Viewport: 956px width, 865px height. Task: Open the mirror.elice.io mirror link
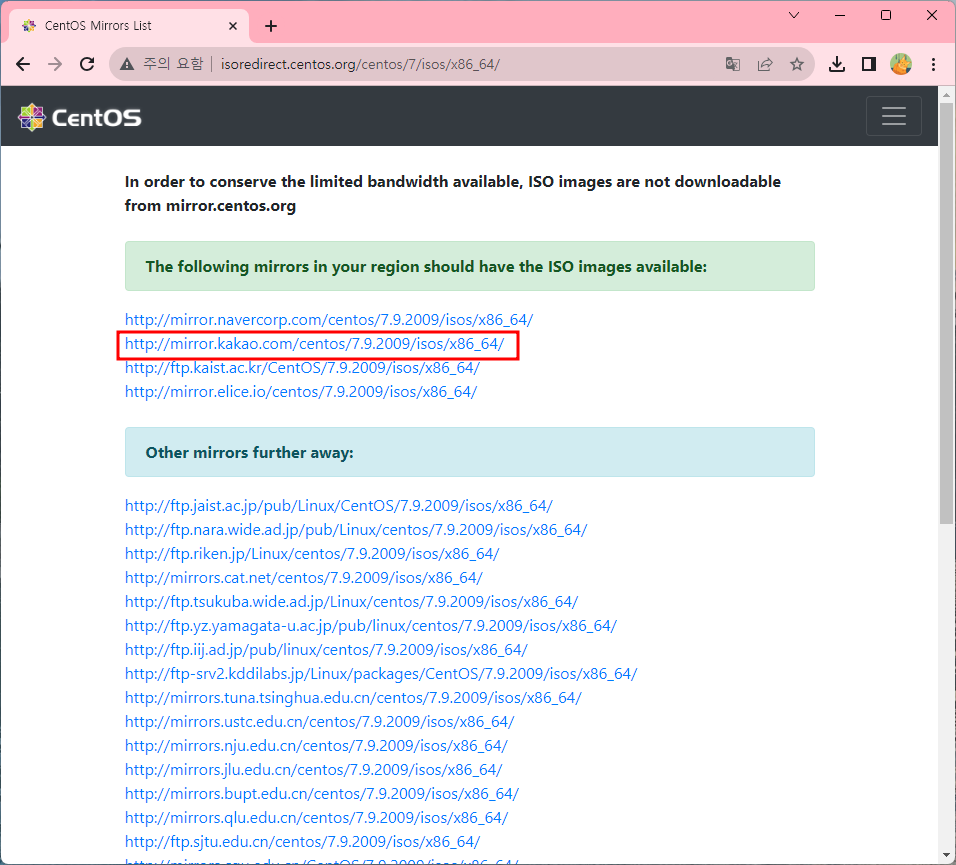(x=301, y=391)
